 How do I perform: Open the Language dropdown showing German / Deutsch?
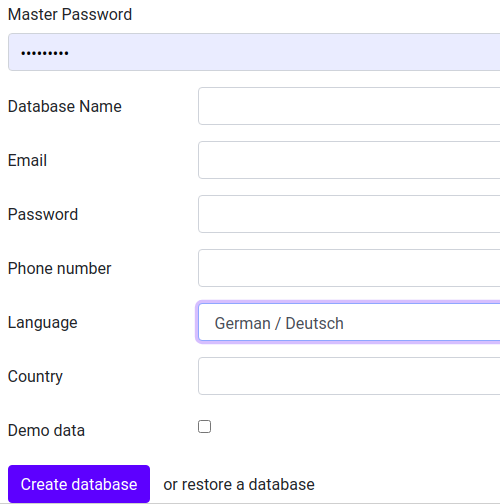point(349,322)
